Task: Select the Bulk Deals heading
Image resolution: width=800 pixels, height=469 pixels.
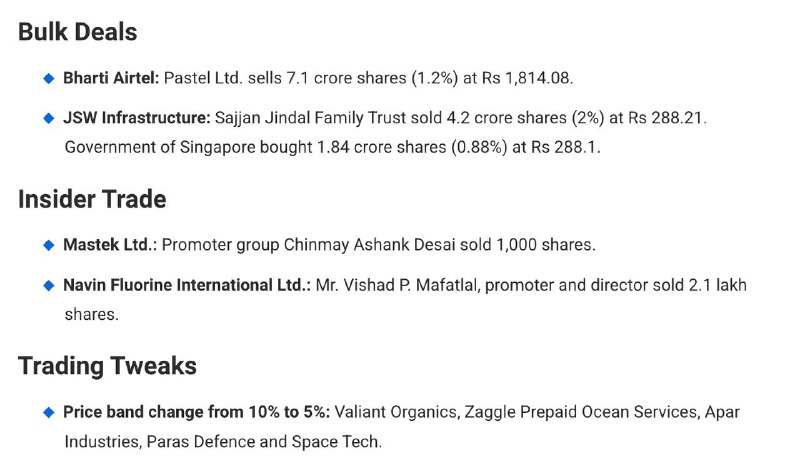Action: (78, 32)
